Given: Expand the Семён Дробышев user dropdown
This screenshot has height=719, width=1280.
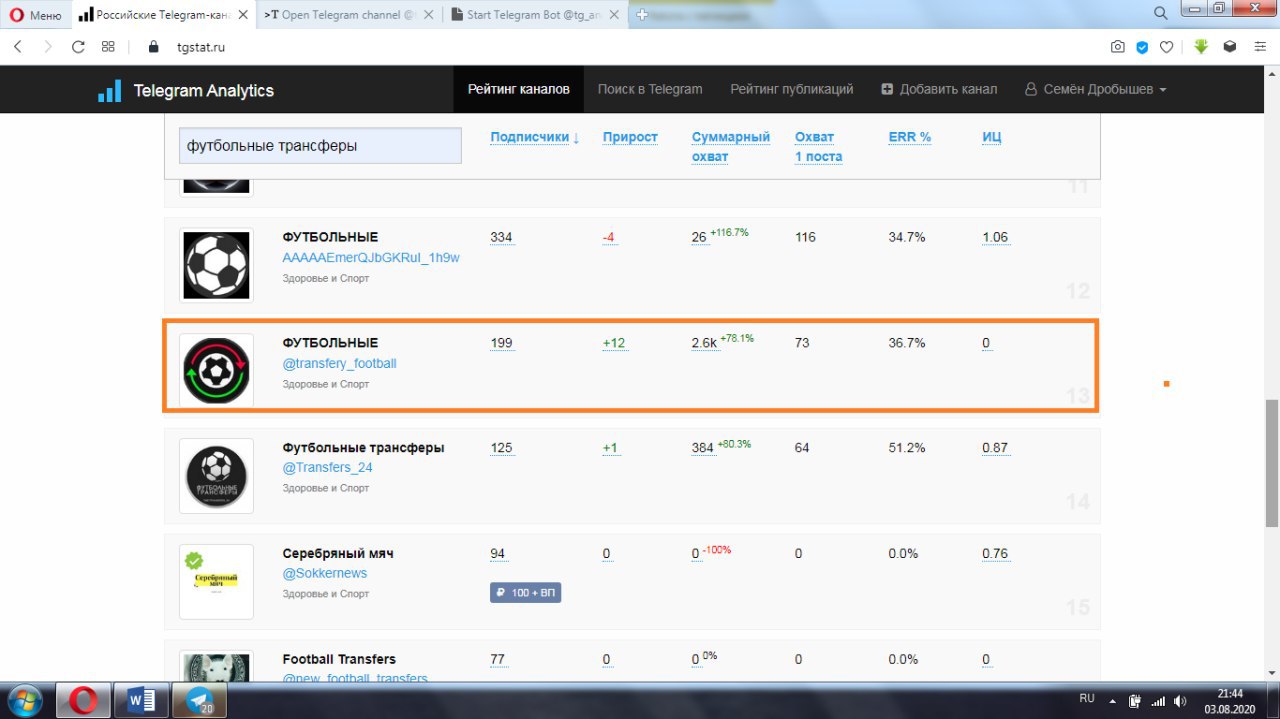Looking at the screenshot, I should click(x=1095, y=89).
